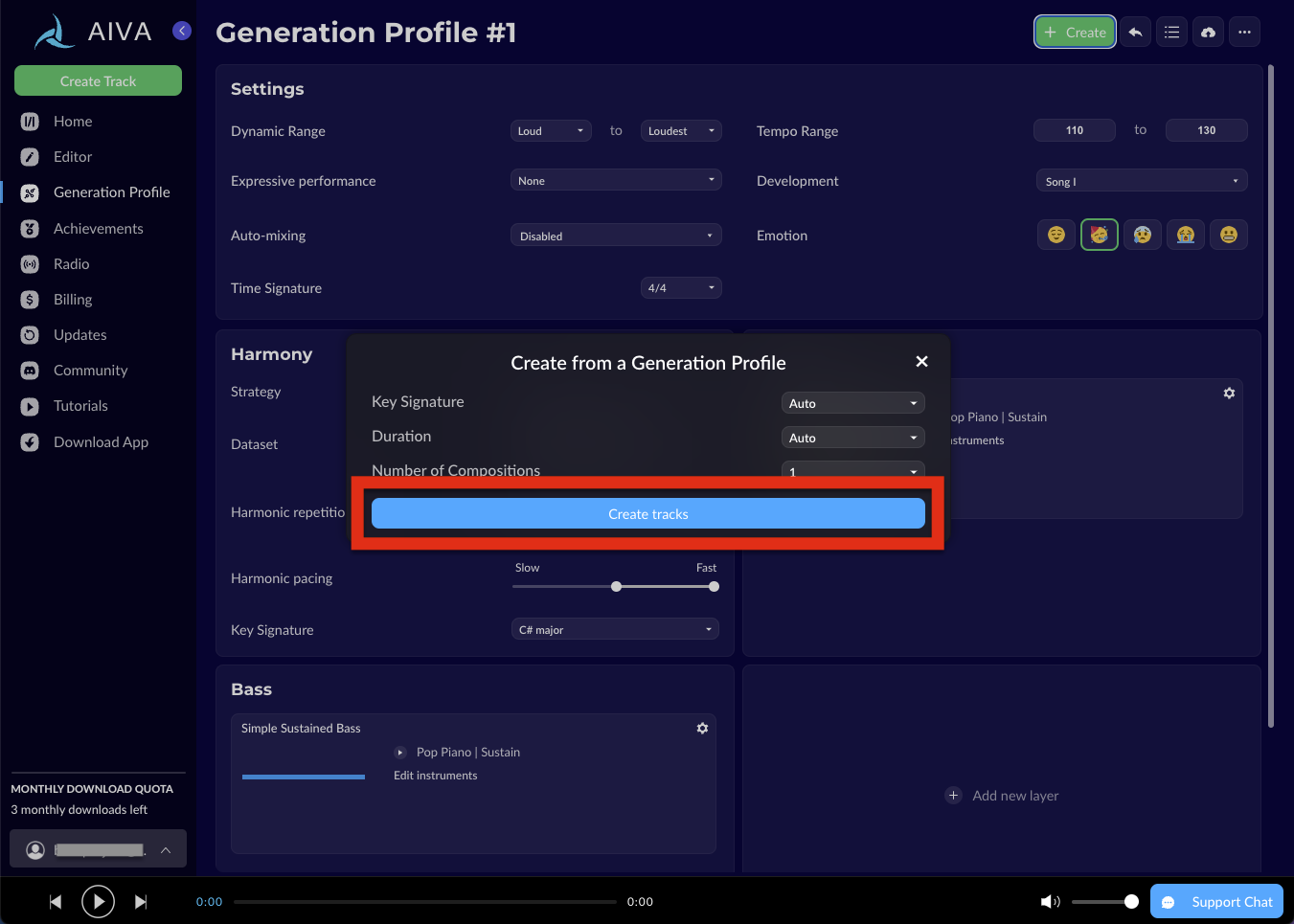Adjust the Harmonic pacing slider handle

617,587
